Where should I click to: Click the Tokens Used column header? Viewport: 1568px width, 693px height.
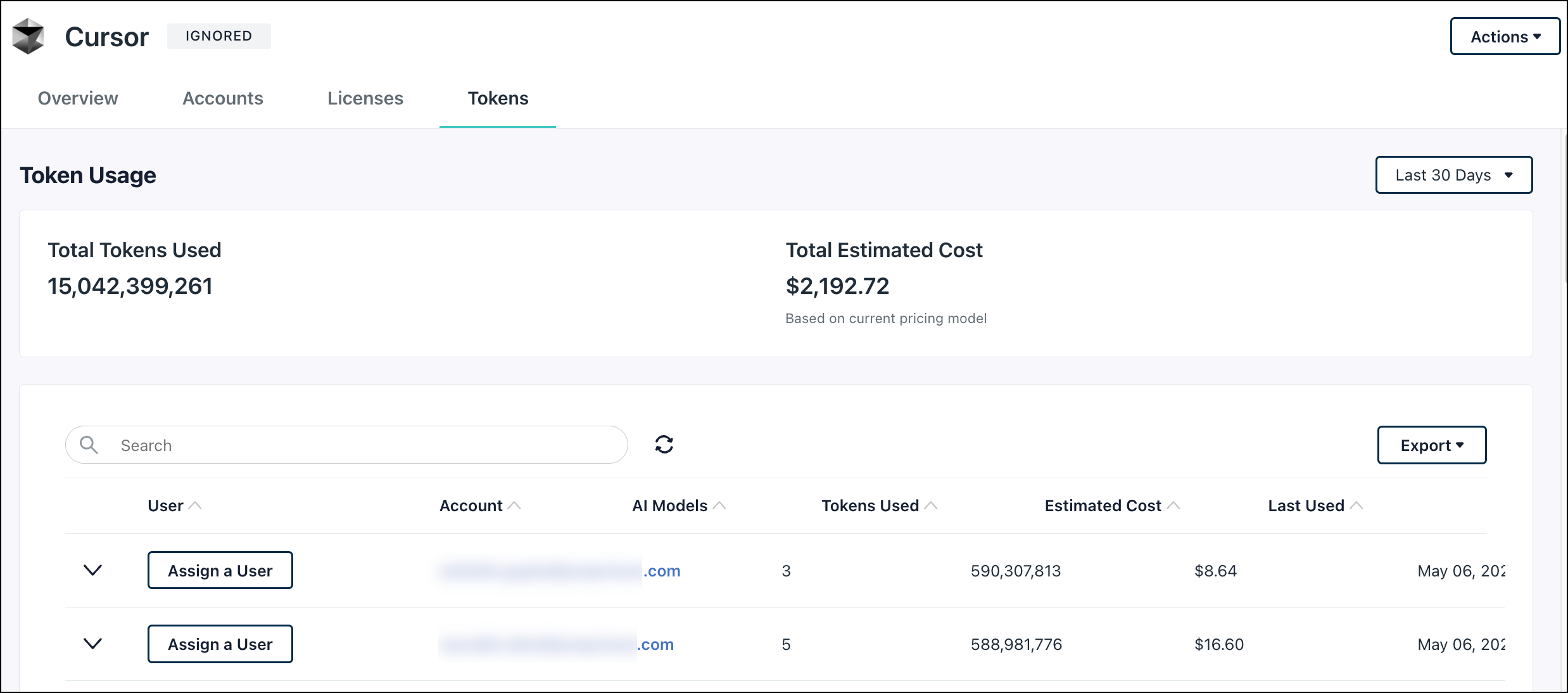(x=870, y=505)
